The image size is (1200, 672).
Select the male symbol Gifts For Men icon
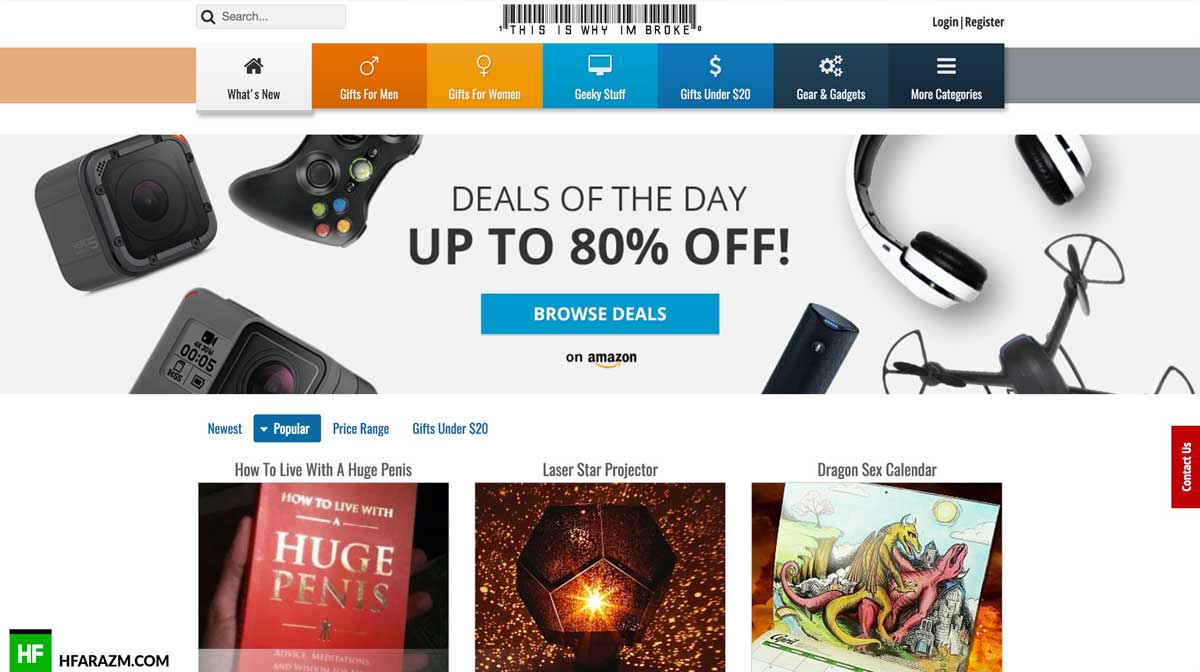pos(369,66)
